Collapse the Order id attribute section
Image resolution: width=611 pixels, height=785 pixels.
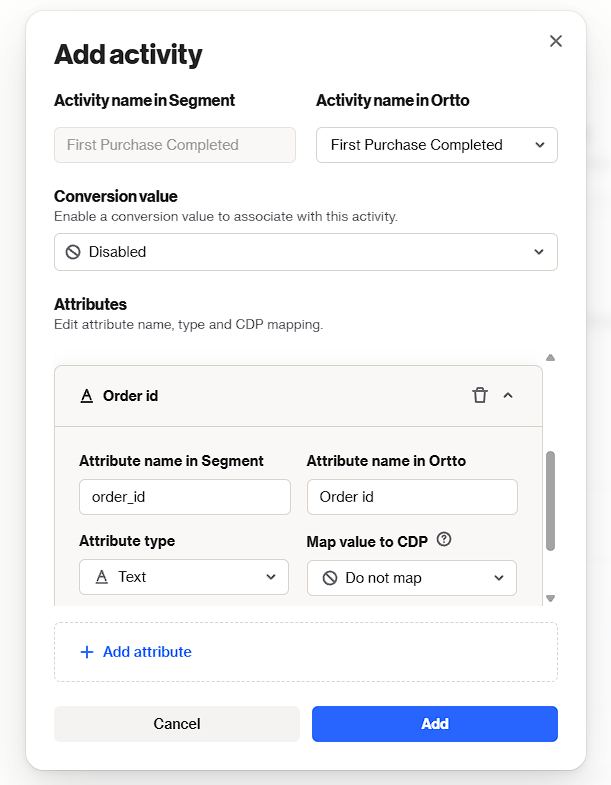point(508,395)
